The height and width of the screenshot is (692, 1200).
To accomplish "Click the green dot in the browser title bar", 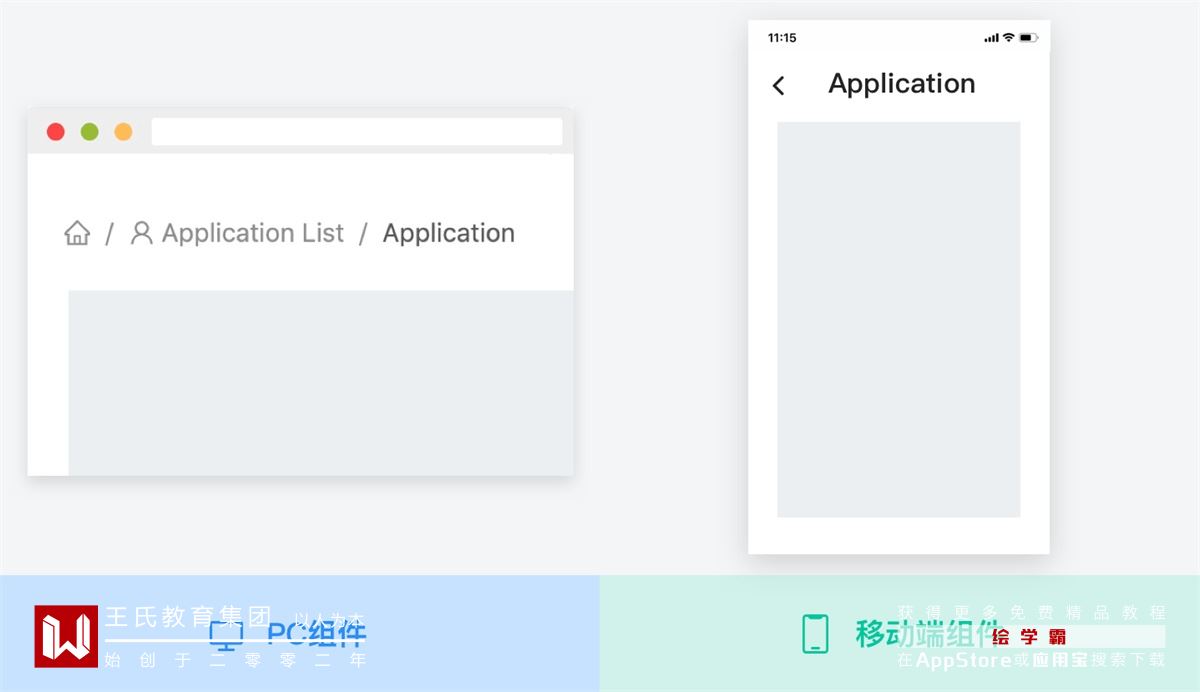I will tap(90, 132).
